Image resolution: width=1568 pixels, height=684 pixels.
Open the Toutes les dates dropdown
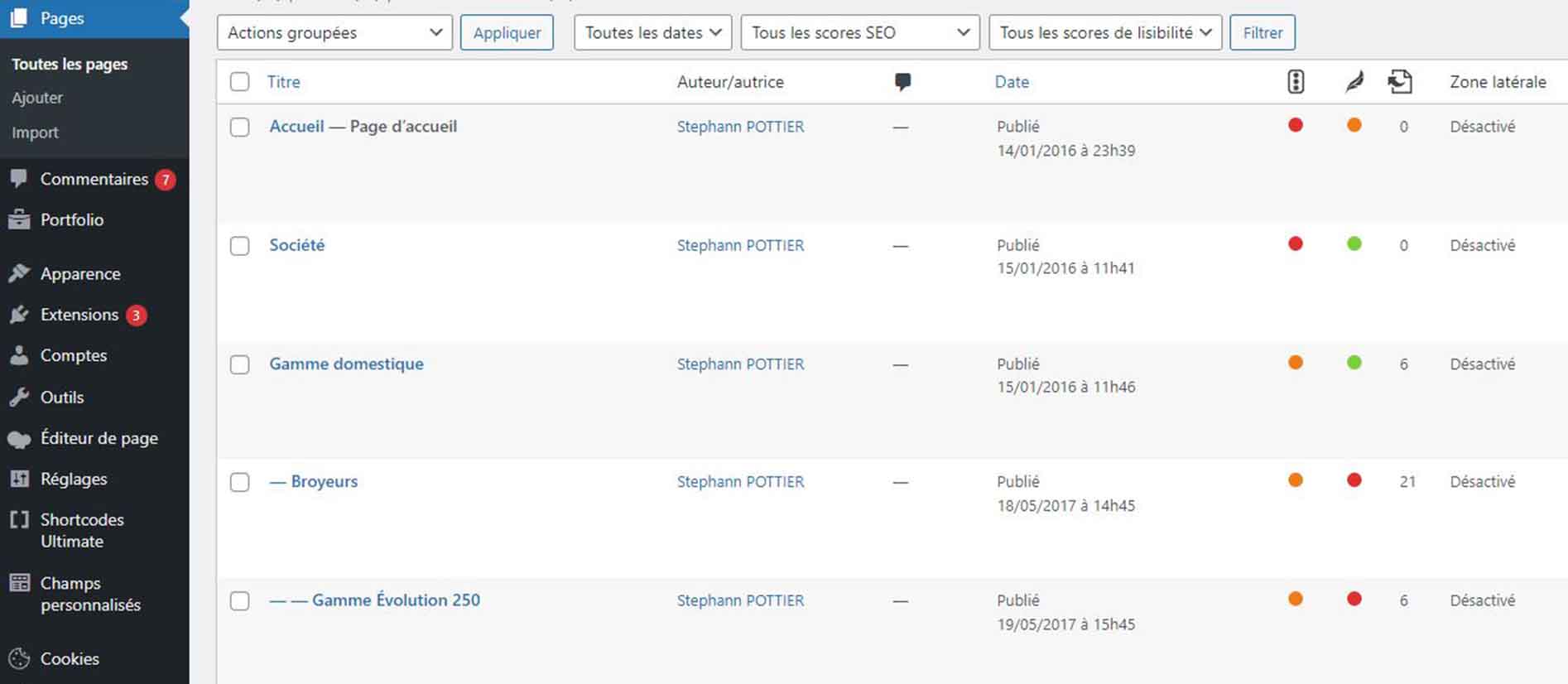coord(652,33)
